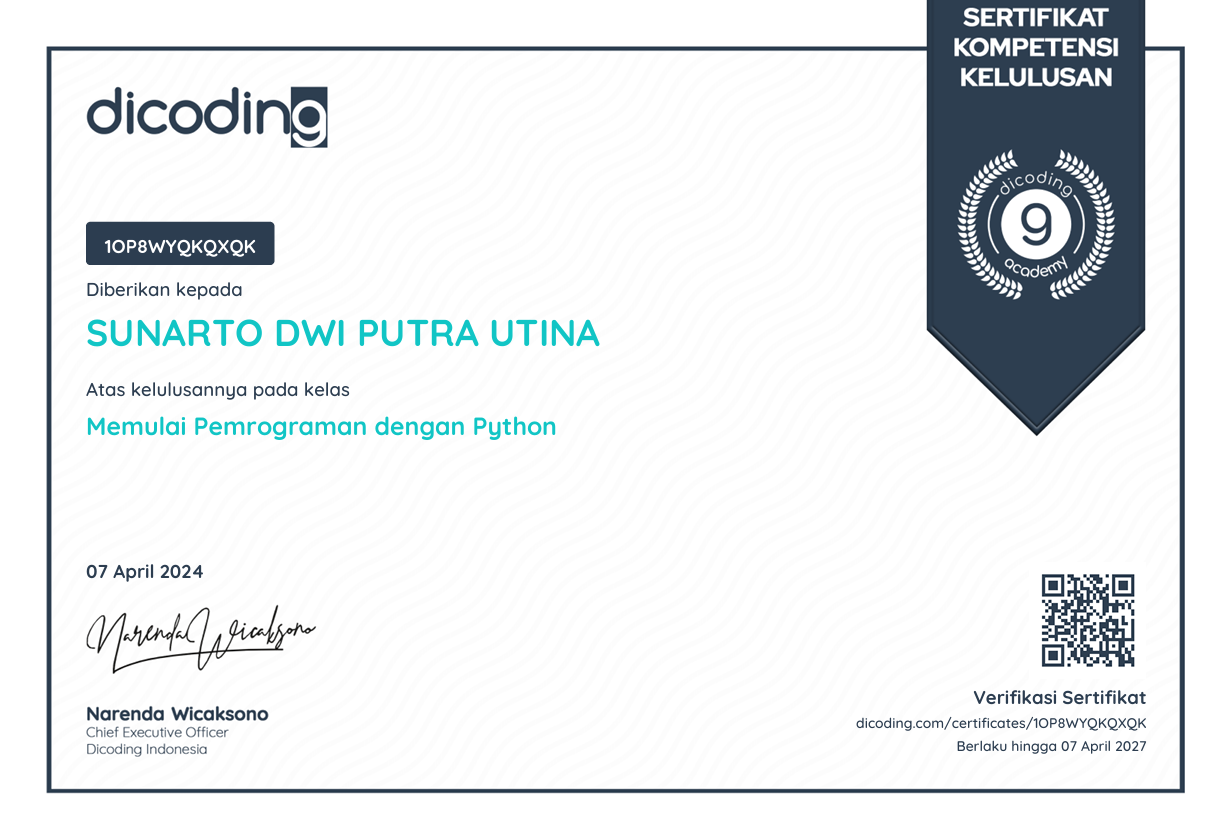Click the Atas kelulusannya pada kelas text
Screen dimensions: 1230x822
pyautogui.click(x=217, y=390)
